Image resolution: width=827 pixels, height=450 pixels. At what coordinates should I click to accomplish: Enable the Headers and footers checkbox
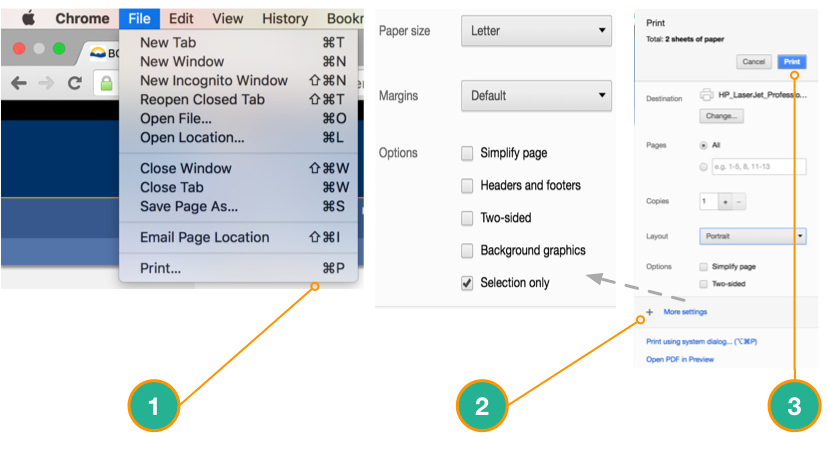[467, 186]
